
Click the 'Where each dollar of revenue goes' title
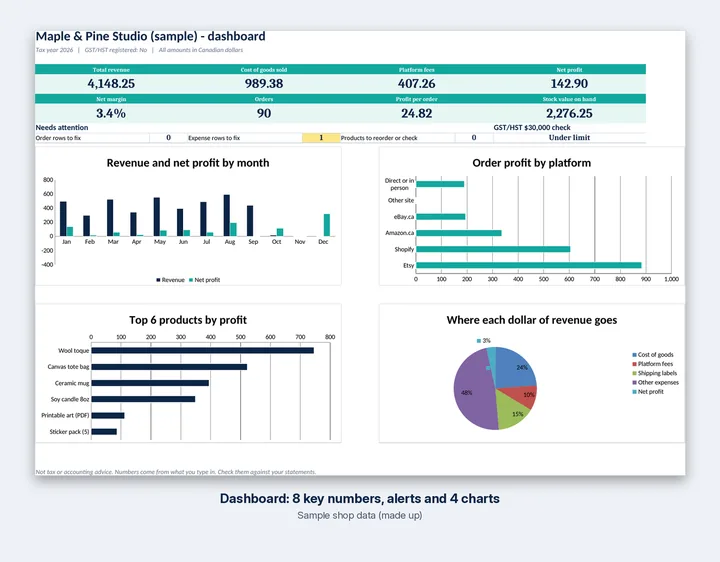532,320
